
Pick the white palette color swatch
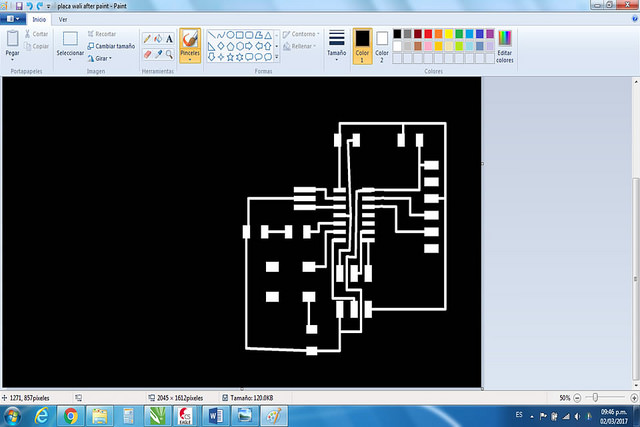(397, 46)
